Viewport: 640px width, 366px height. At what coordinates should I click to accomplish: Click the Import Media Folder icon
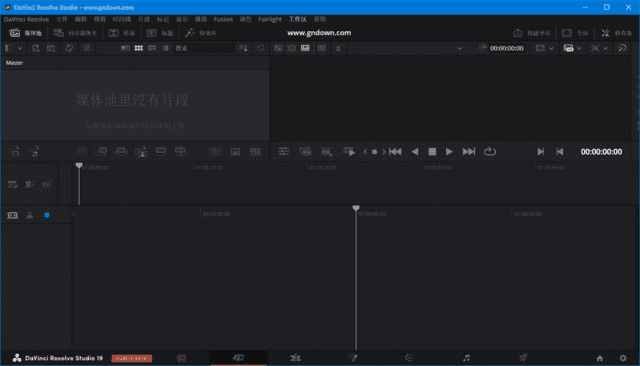tap(51, 48)
